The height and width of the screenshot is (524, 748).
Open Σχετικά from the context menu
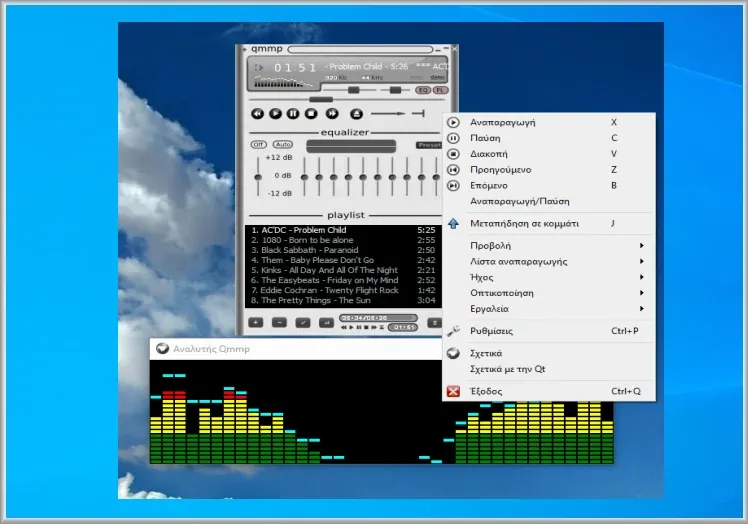pos(549,353)
